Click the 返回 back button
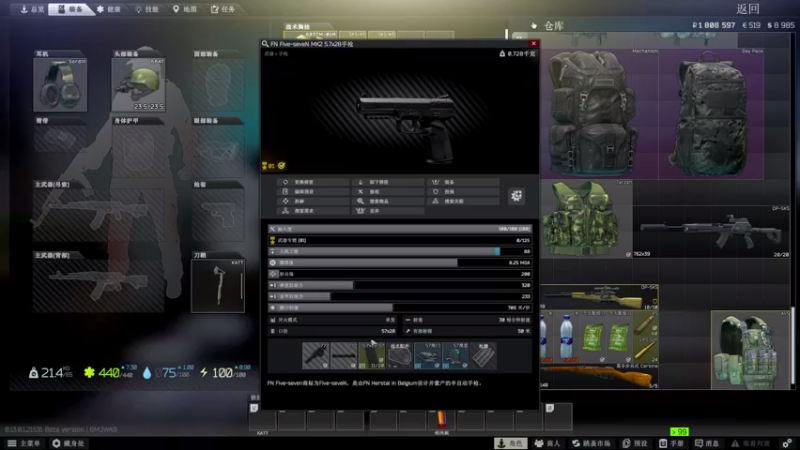Image resolution: width=800 pixels, height=450 pixels. [x=748, y=9]
